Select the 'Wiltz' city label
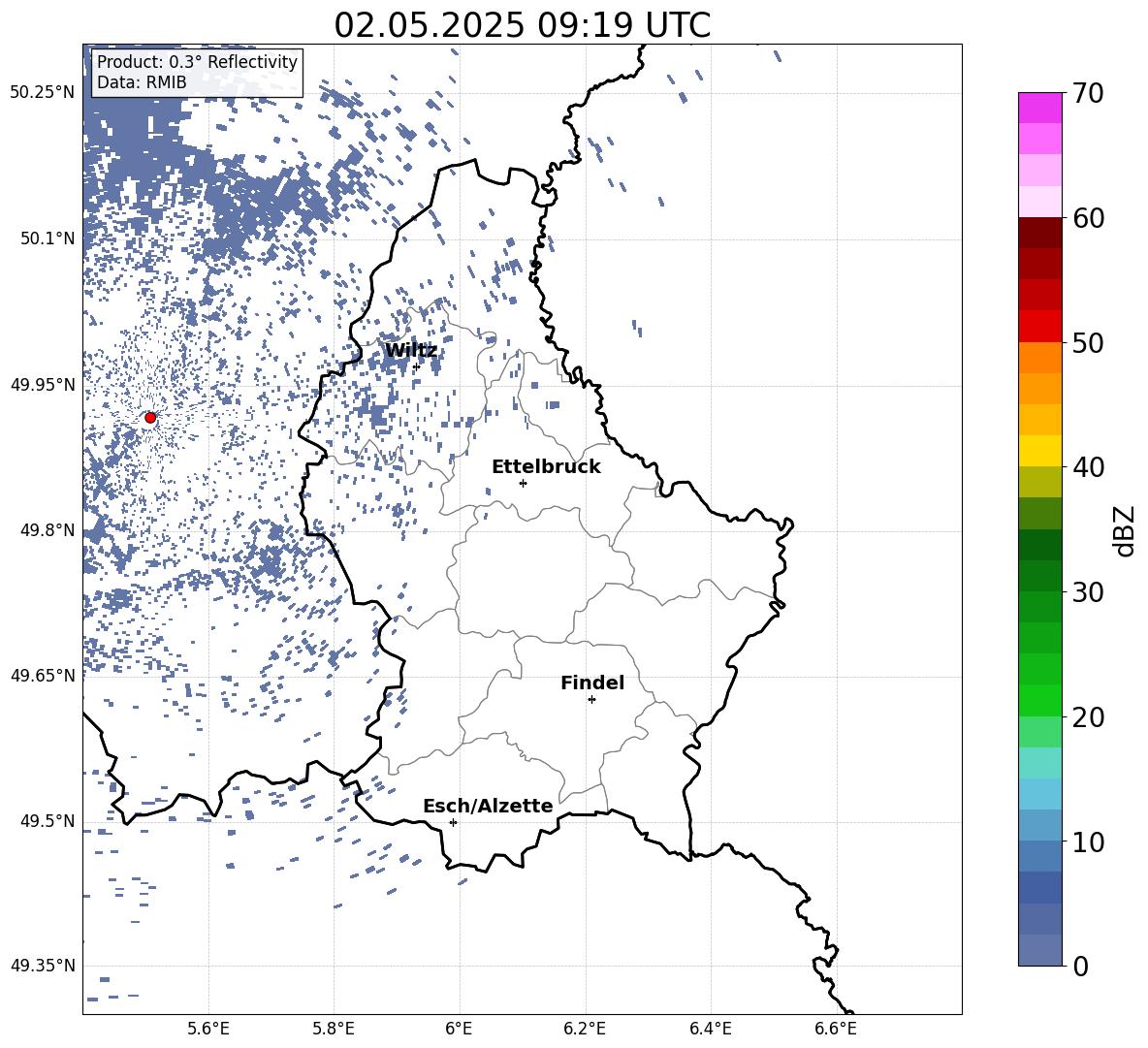The height and width of the screenshot is (1048, 1148). pos(411,351)
